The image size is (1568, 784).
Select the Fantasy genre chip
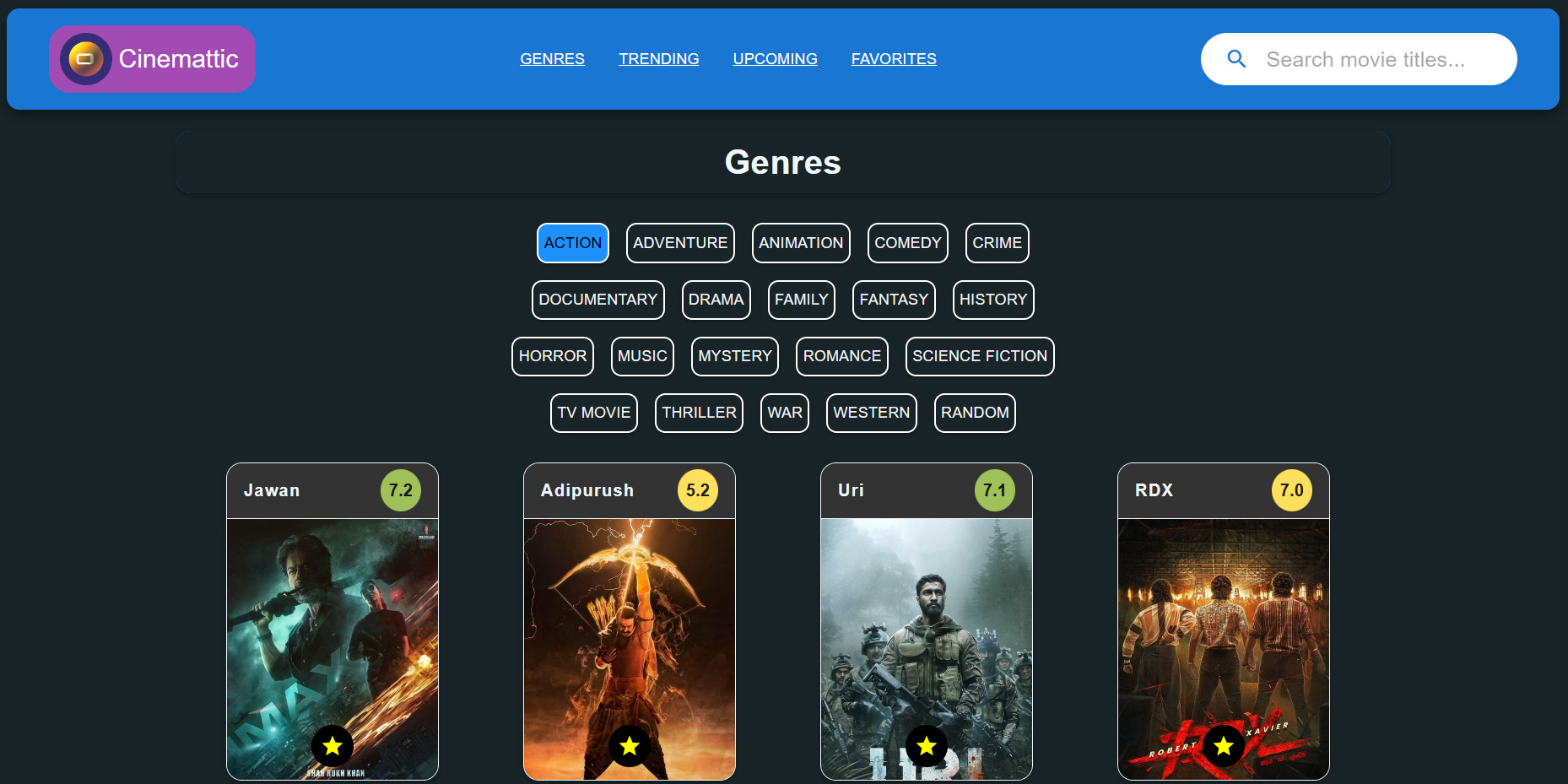click(x=894, y=300)
